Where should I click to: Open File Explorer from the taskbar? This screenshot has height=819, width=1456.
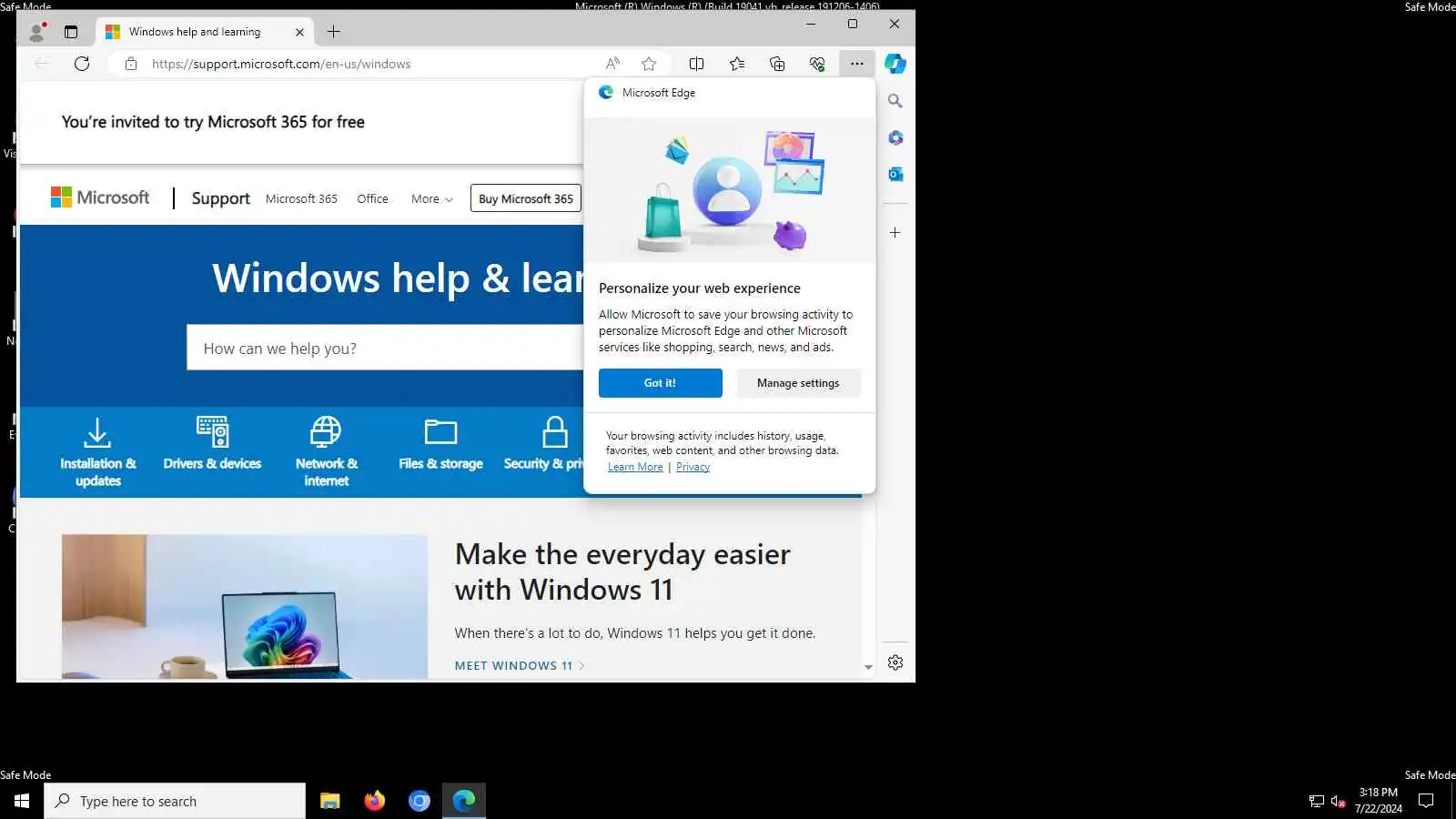point(330,801)
